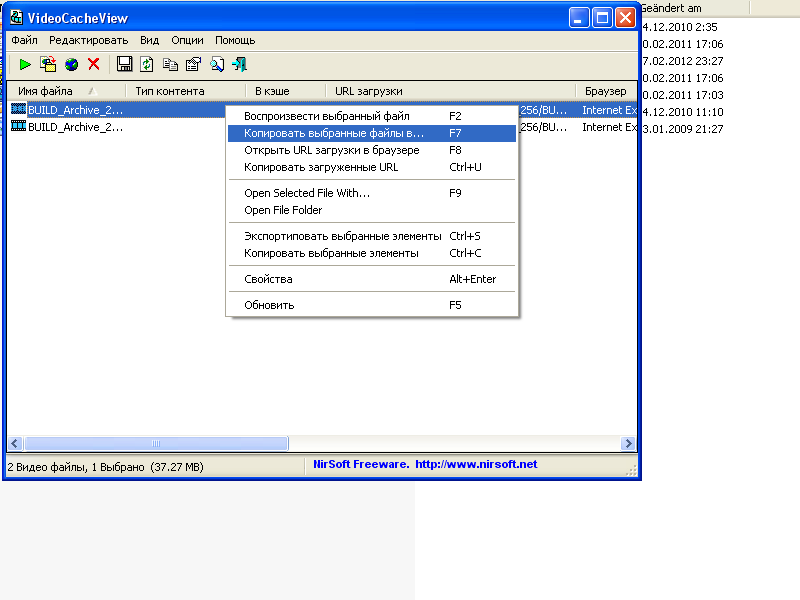This screenshot has height=600, width=800.
Task: Sort by the Браузер column header
Action: click(606, 91)
